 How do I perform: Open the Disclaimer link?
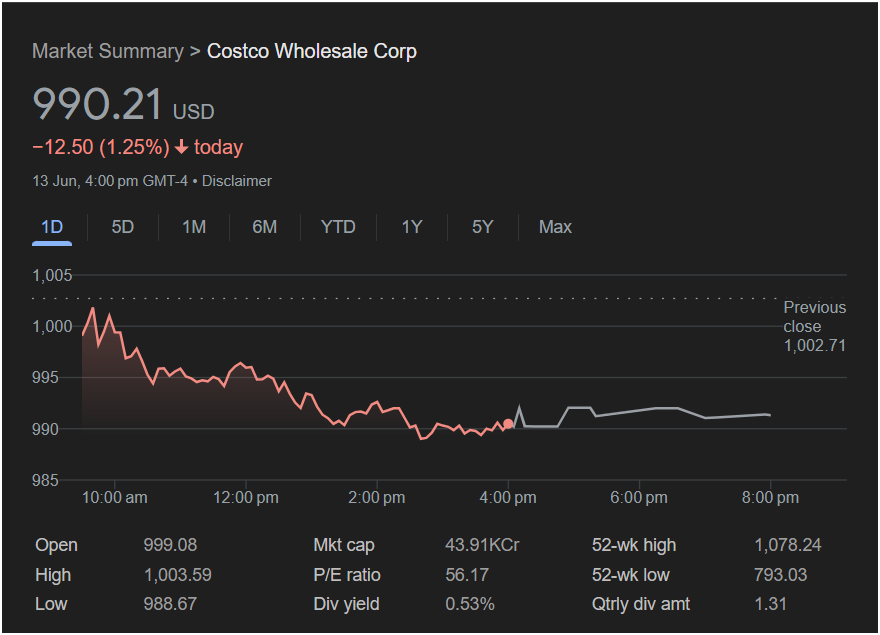(x=237, y=181)
